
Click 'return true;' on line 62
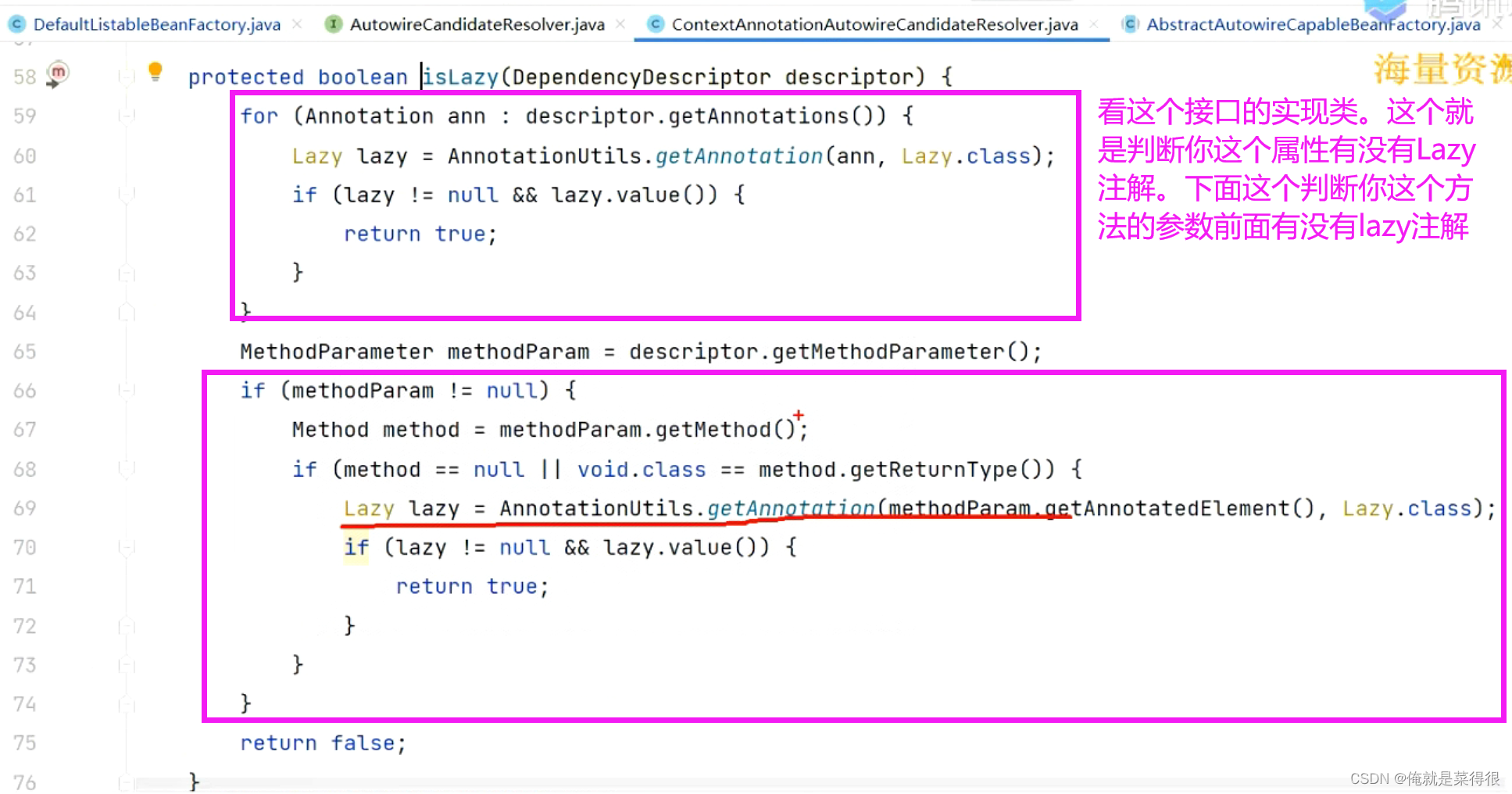[420, 234]
